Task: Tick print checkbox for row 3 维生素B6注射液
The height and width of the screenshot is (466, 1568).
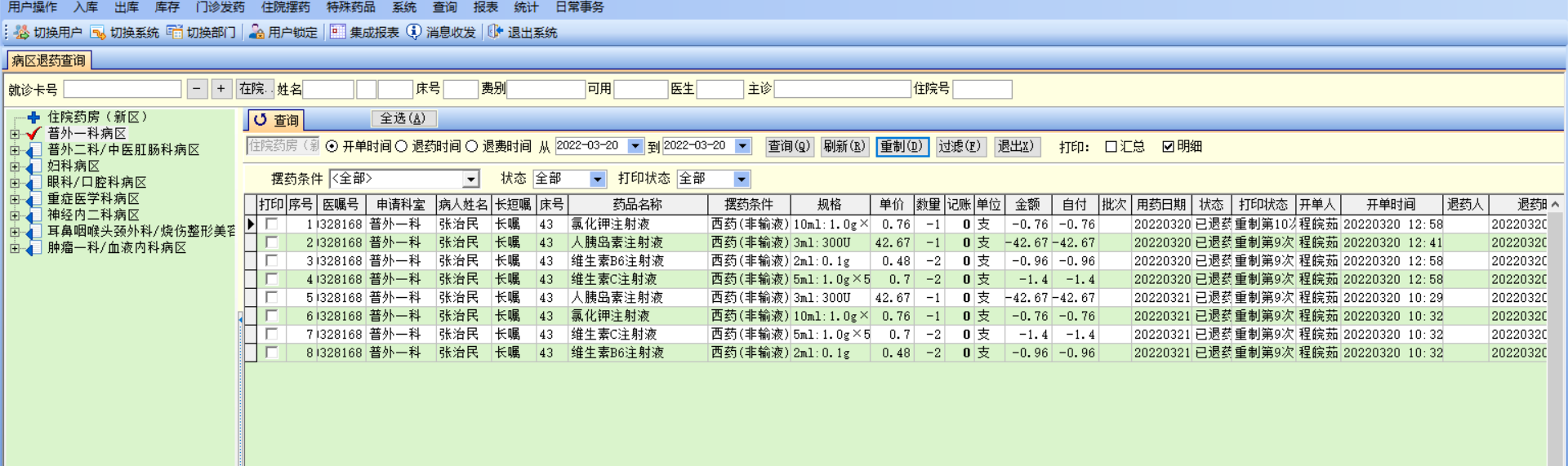Action: pyautogui.click(x=271, y=260)
